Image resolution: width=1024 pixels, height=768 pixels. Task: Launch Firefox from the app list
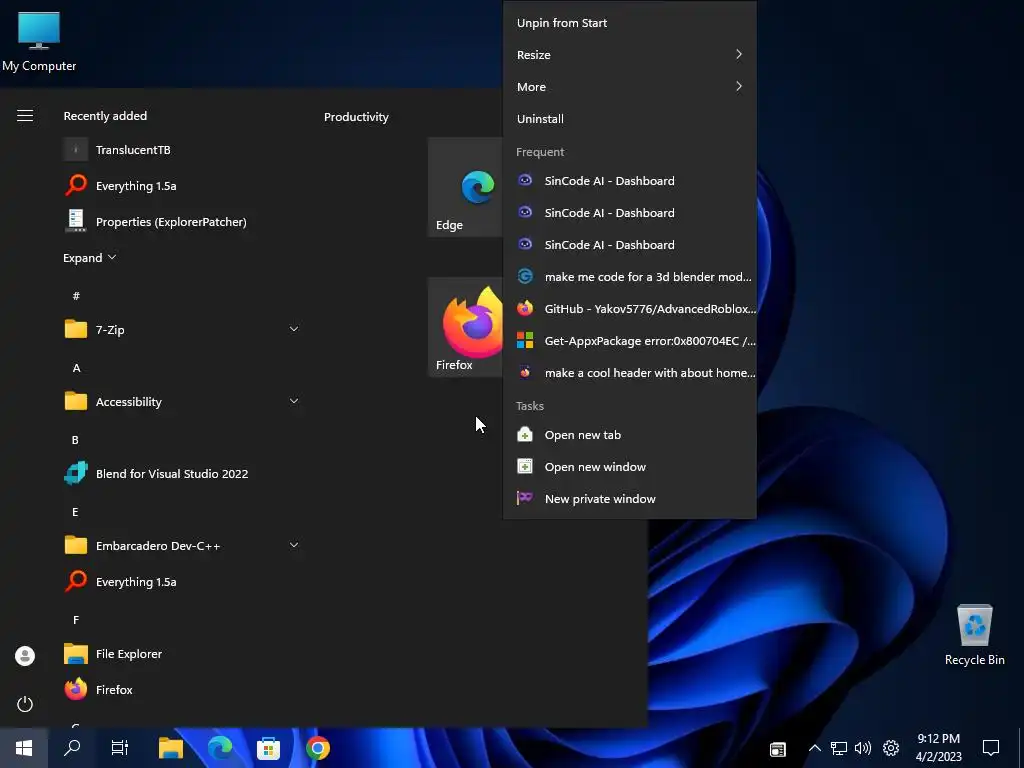click(x=183, y=689)
